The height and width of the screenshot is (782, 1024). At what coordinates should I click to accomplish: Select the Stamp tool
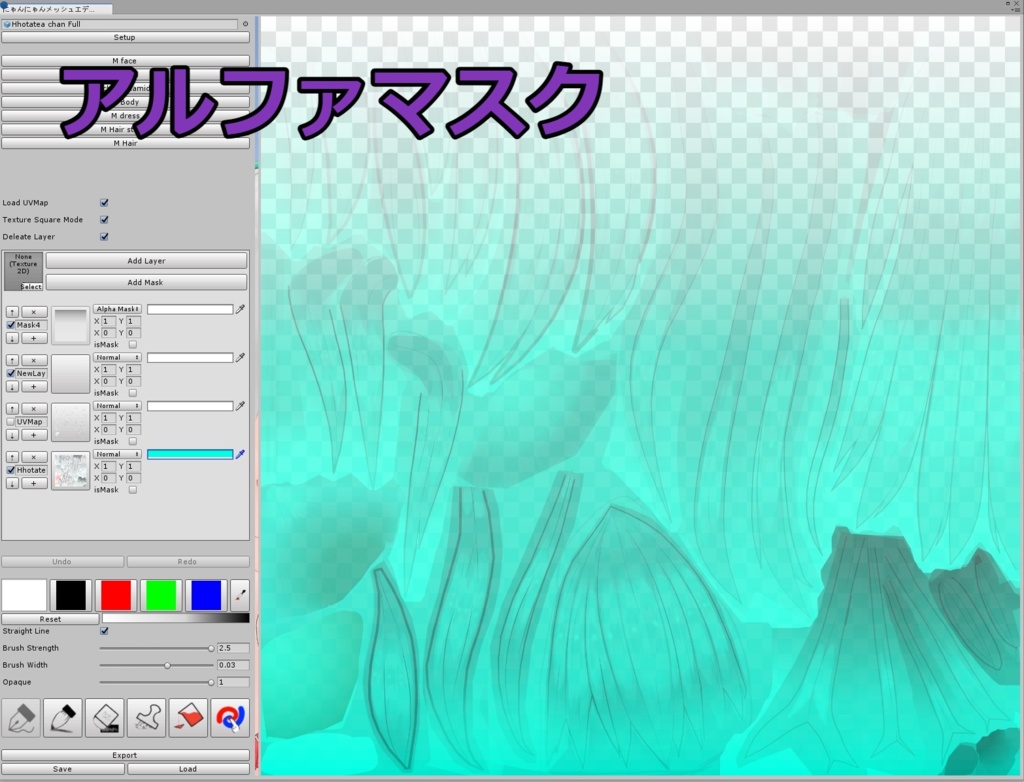tap(145, 718)
